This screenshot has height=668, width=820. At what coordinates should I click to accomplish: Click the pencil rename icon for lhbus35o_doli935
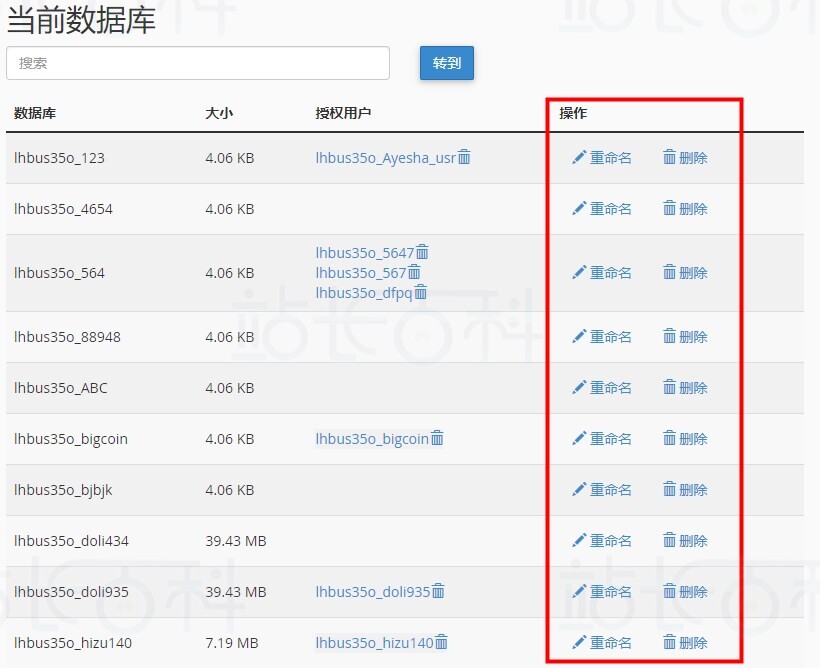[x=579, y=591]
